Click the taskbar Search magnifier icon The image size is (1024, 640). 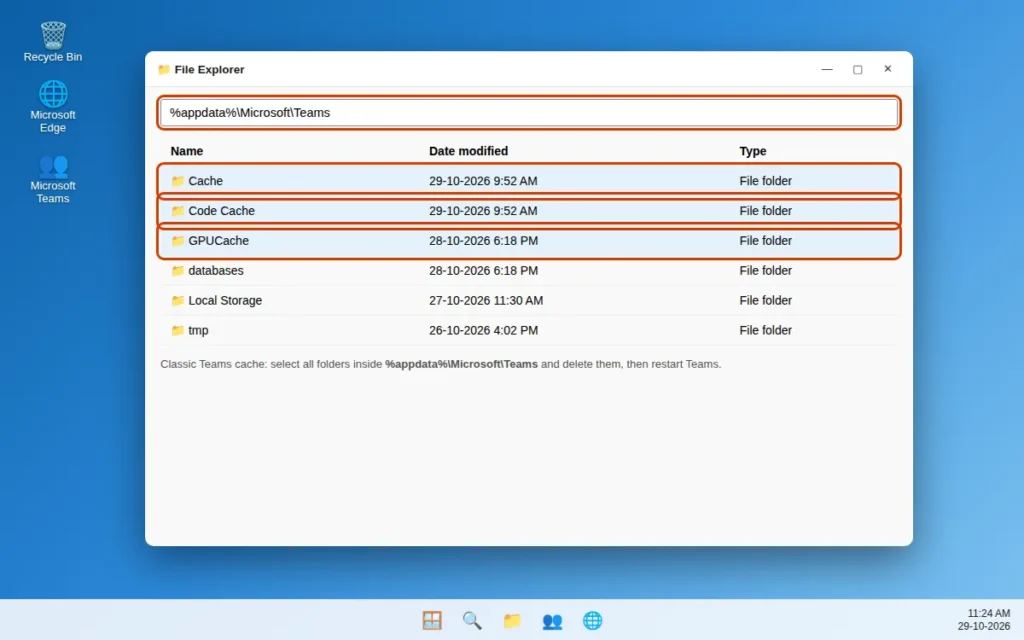[472, 620]
